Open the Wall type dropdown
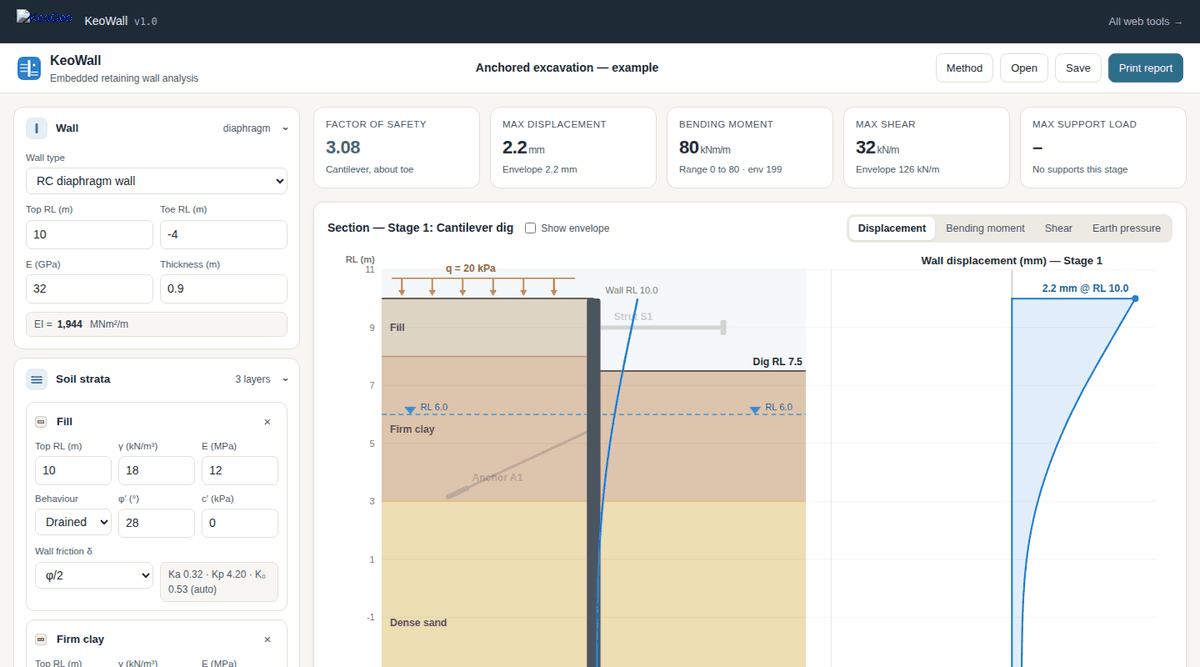Image resolution: width=1200 pixels, height=667 pixels. 156,181
